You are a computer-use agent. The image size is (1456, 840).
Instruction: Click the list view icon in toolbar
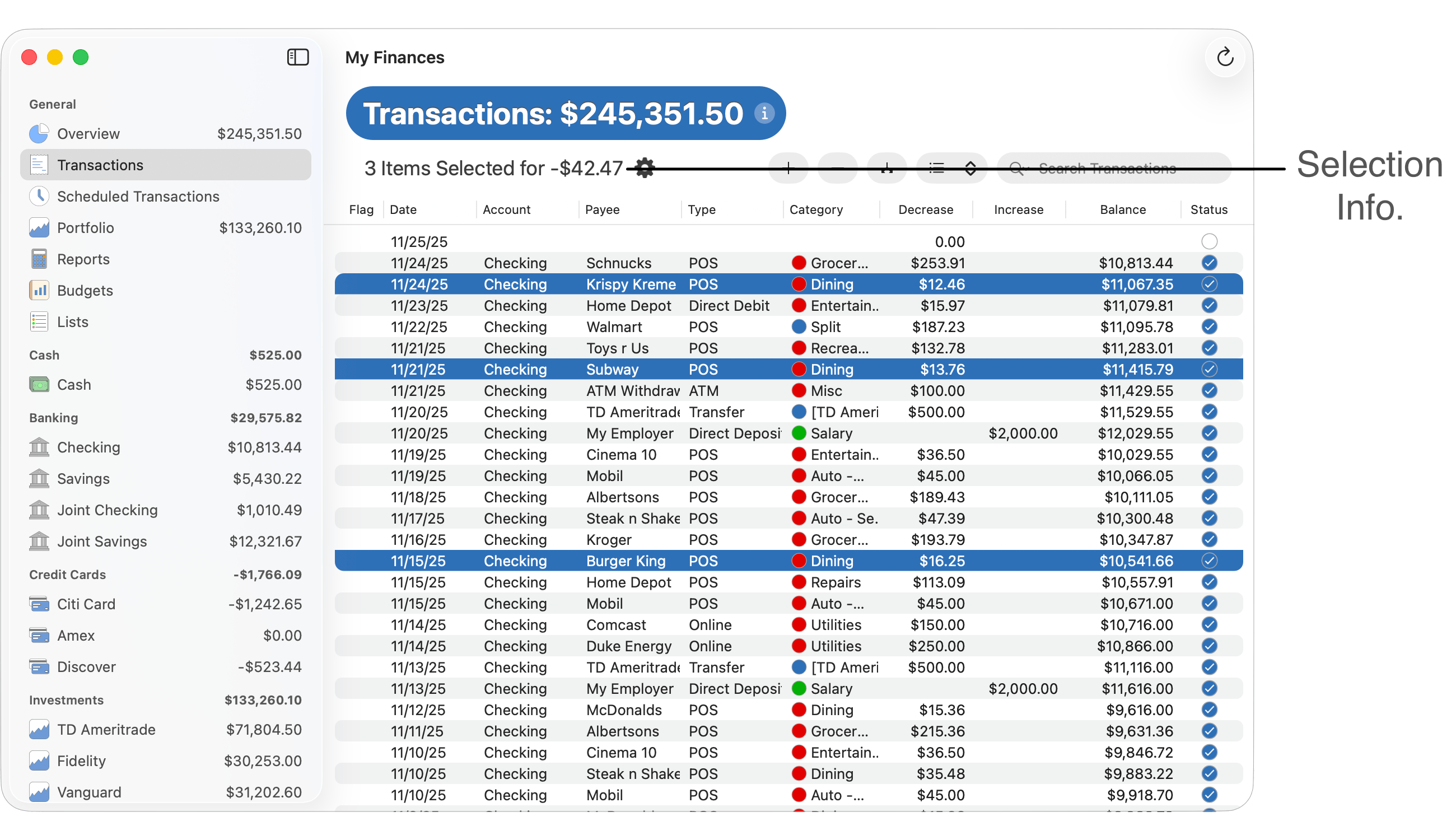pyautogui.click(x=937, y=168)
